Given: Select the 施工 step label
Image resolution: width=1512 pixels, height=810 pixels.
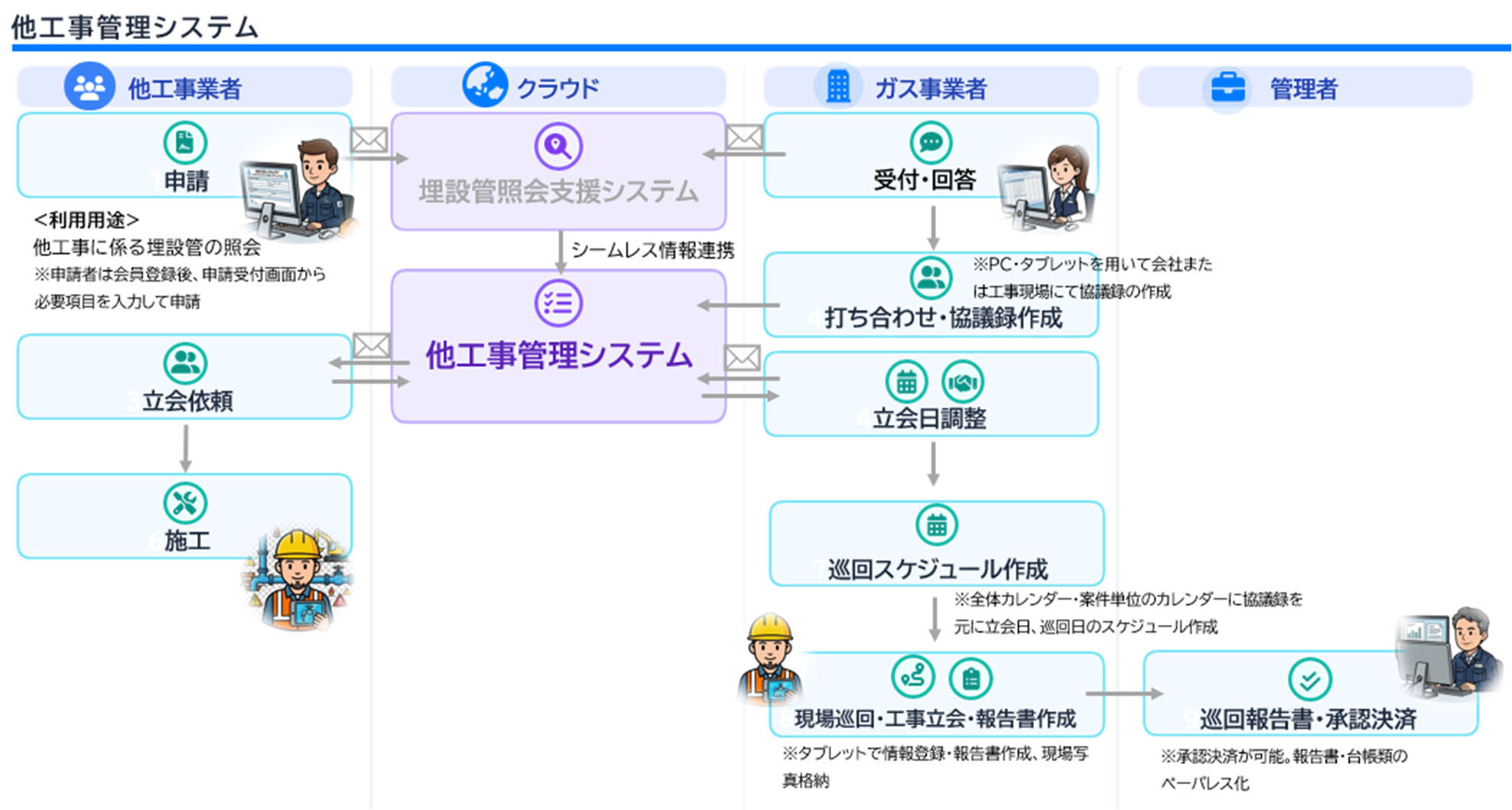Looking at the screenshot, I should tap(187, 541).
